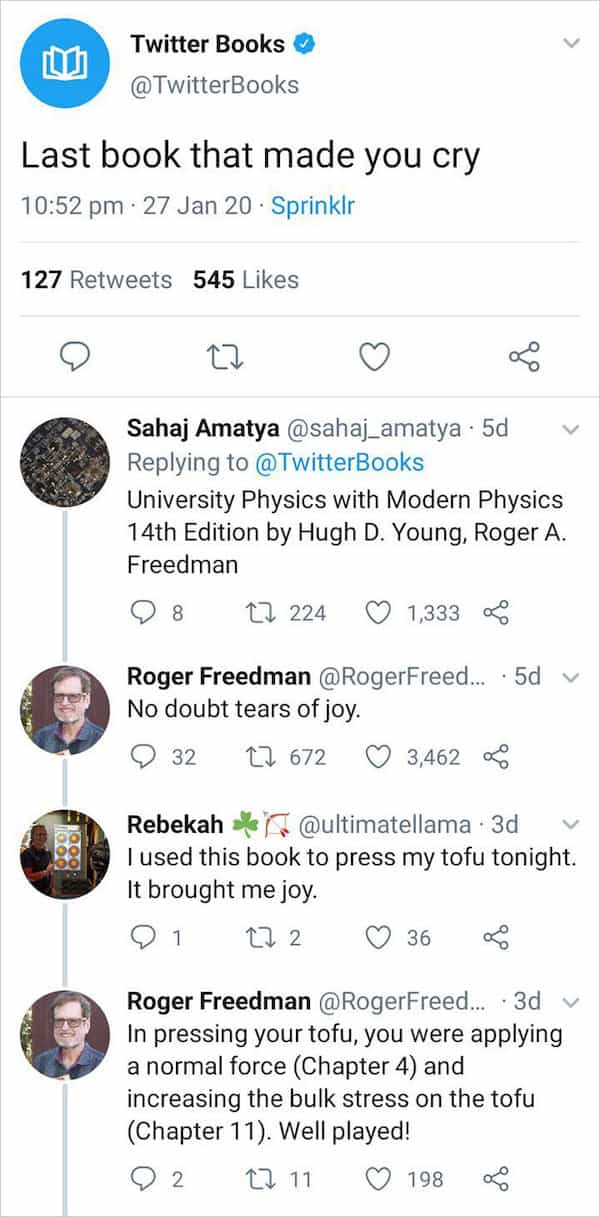Share Sahaj Amatya's University Physics tweet

coord(495,612)
